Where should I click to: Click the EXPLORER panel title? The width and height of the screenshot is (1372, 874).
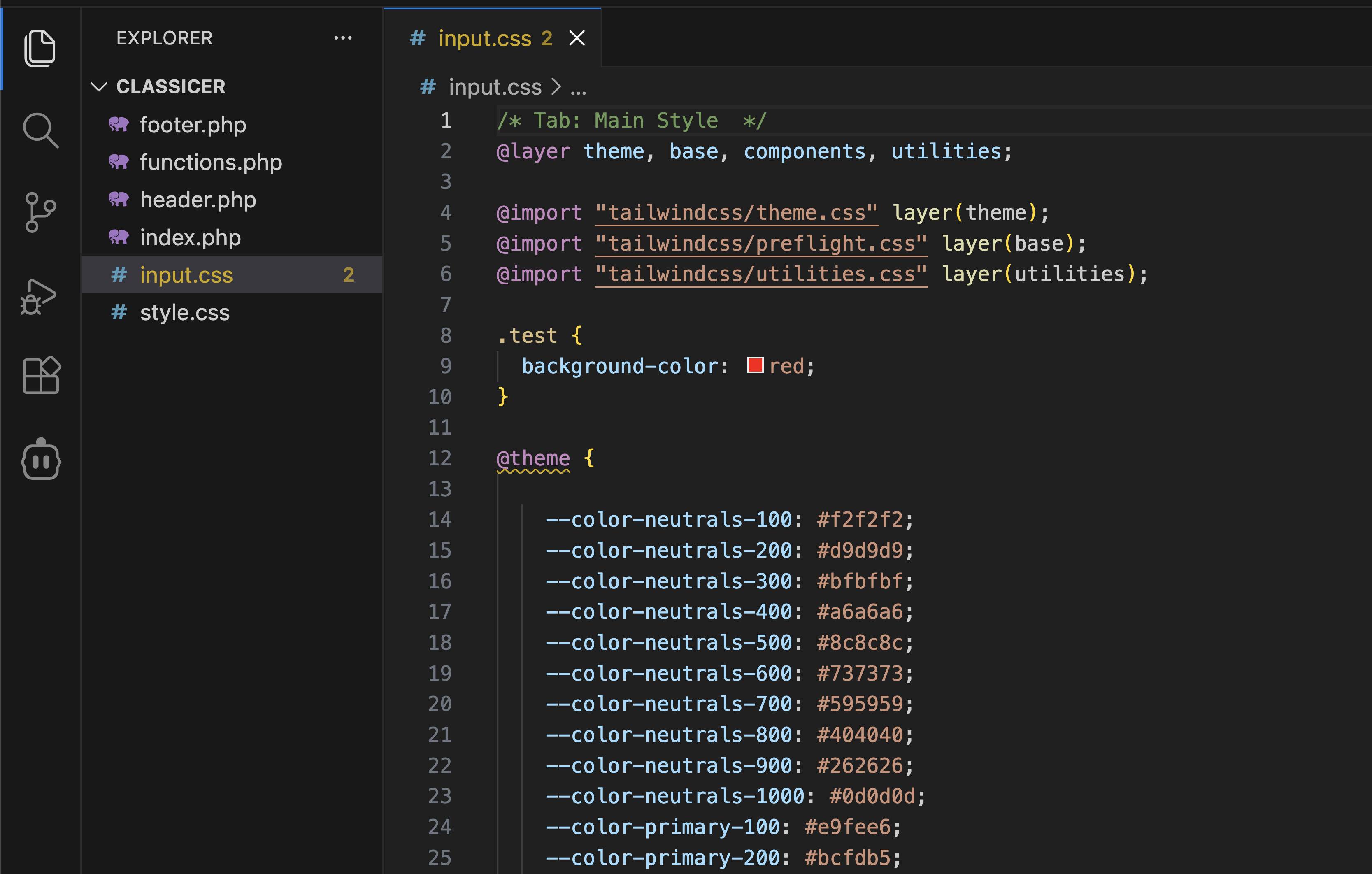coord(164,38)
